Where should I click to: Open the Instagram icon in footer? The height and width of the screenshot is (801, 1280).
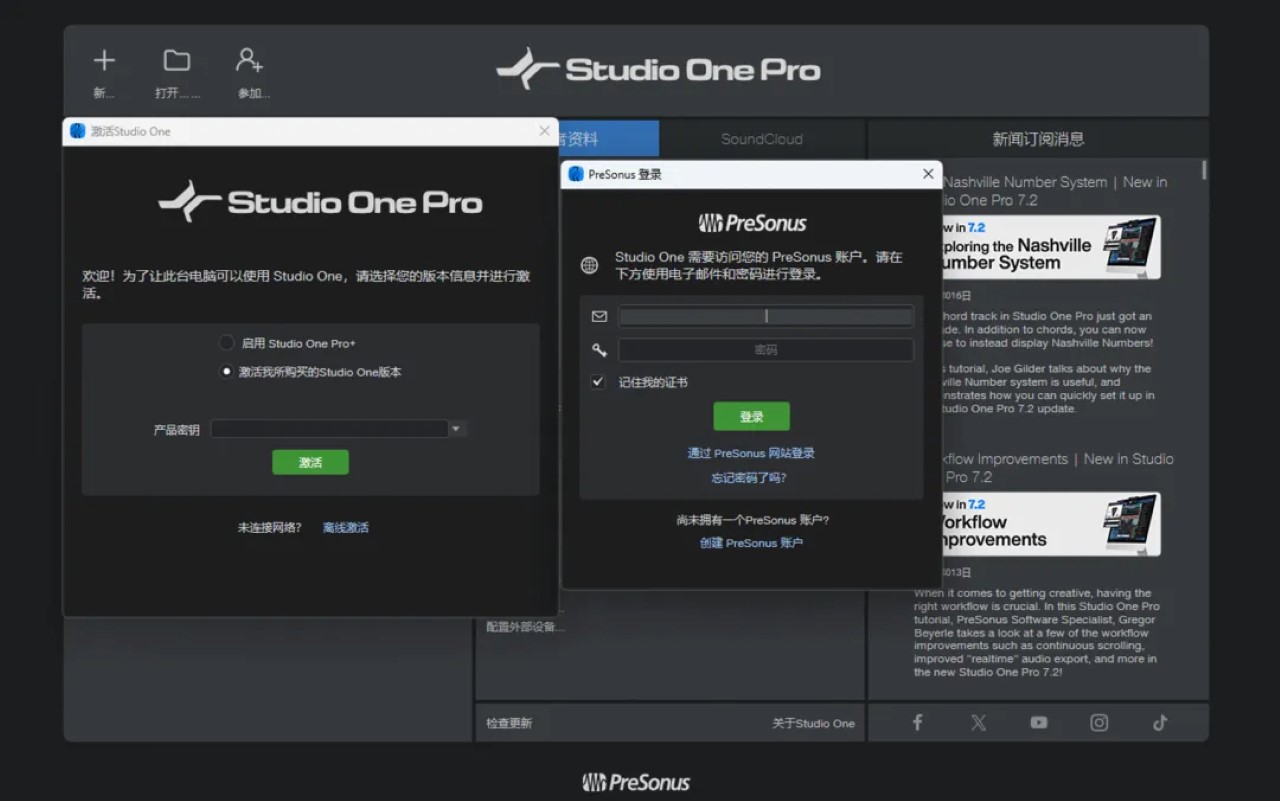point(1099,723)
